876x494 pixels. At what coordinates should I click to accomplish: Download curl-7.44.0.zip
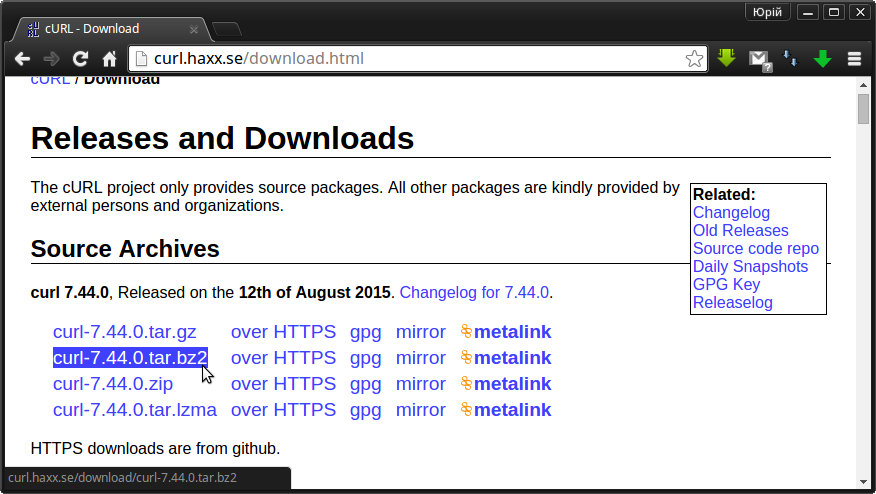113,384
